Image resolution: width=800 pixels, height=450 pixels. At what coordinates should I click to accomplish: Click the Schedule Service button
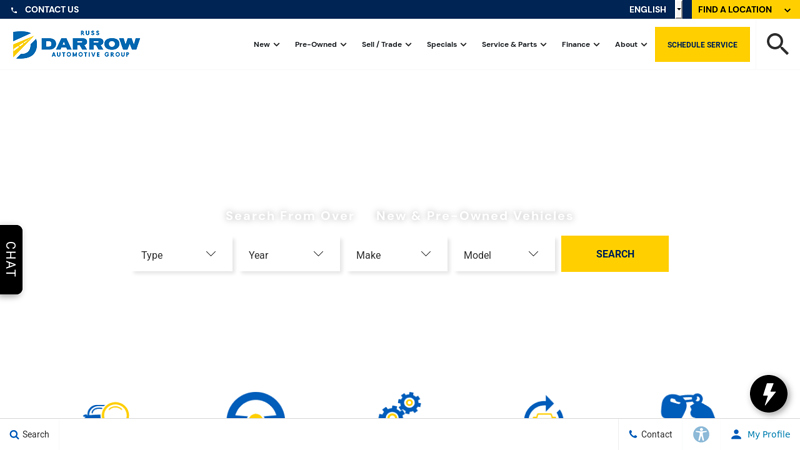[702, 44]
